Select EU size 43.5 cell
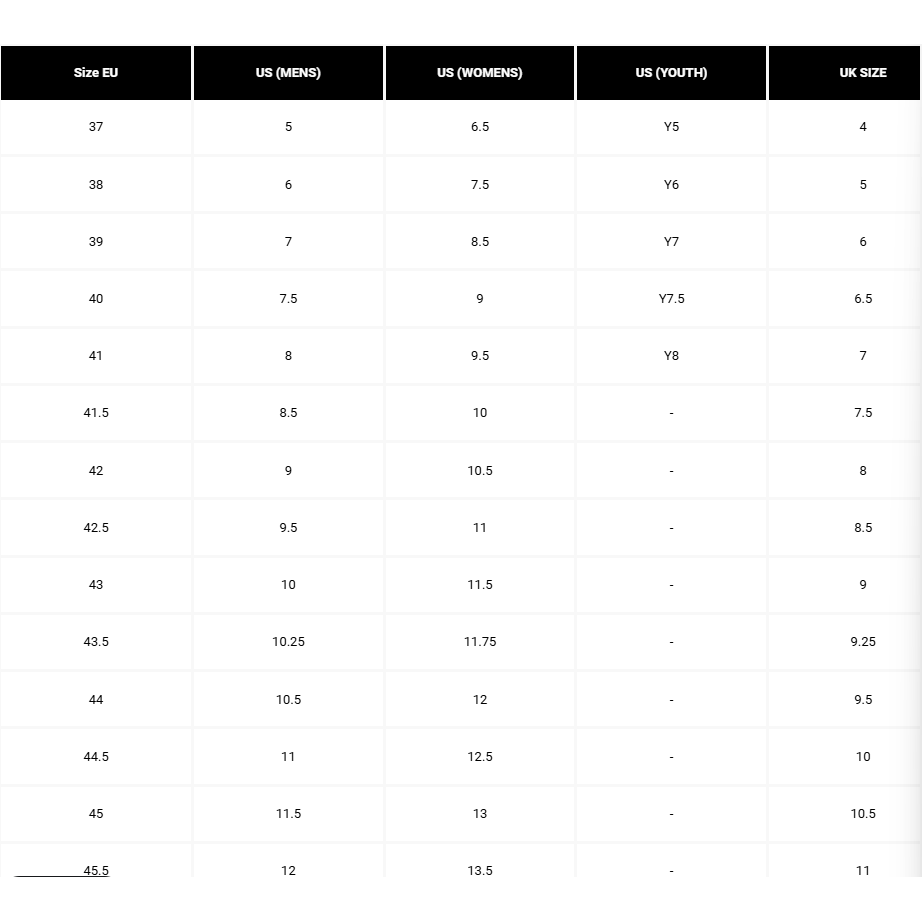The image size is (922, 922). click(x=96, y=642)
